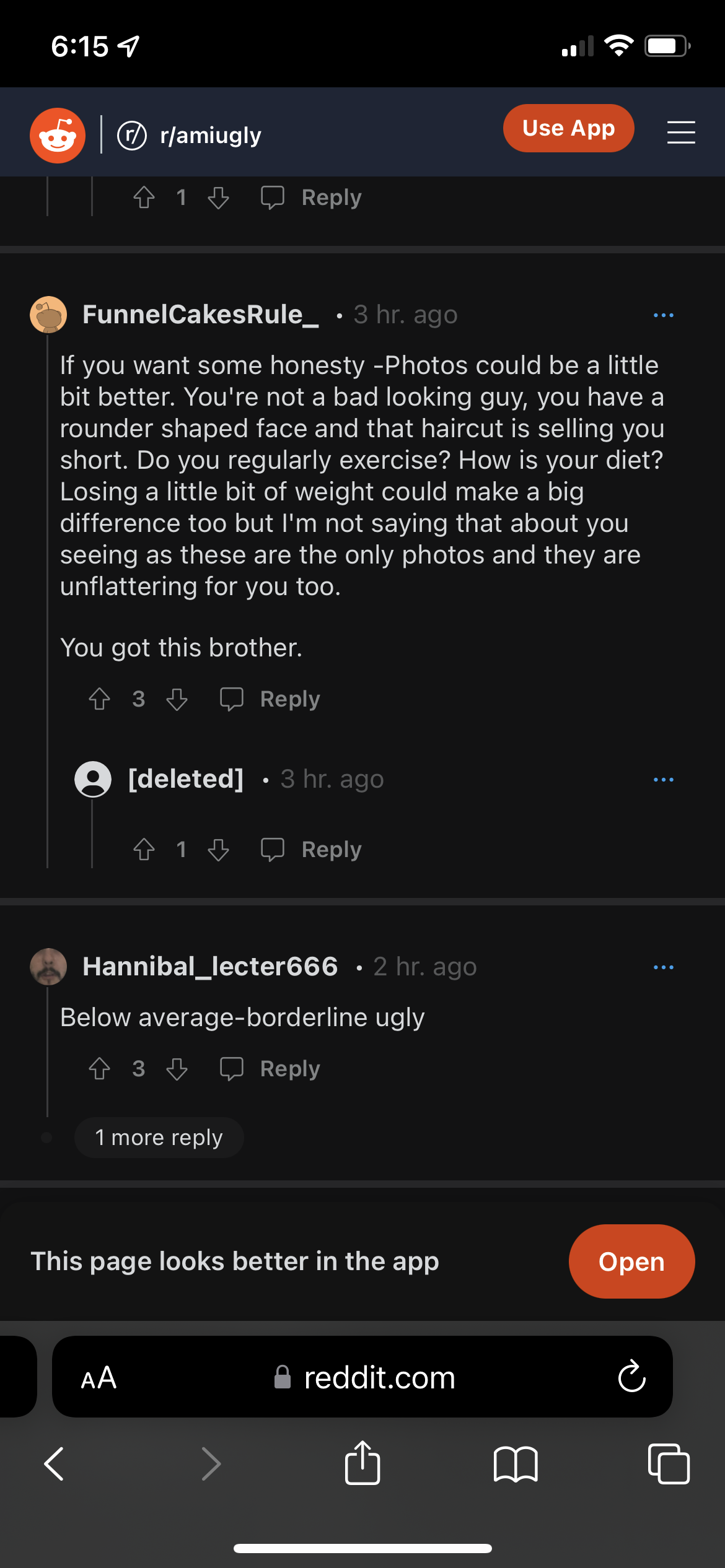The height and width of the screenshot is (1568, 725).
Task: Tap the Reddit logo icon
Action: 58,136
